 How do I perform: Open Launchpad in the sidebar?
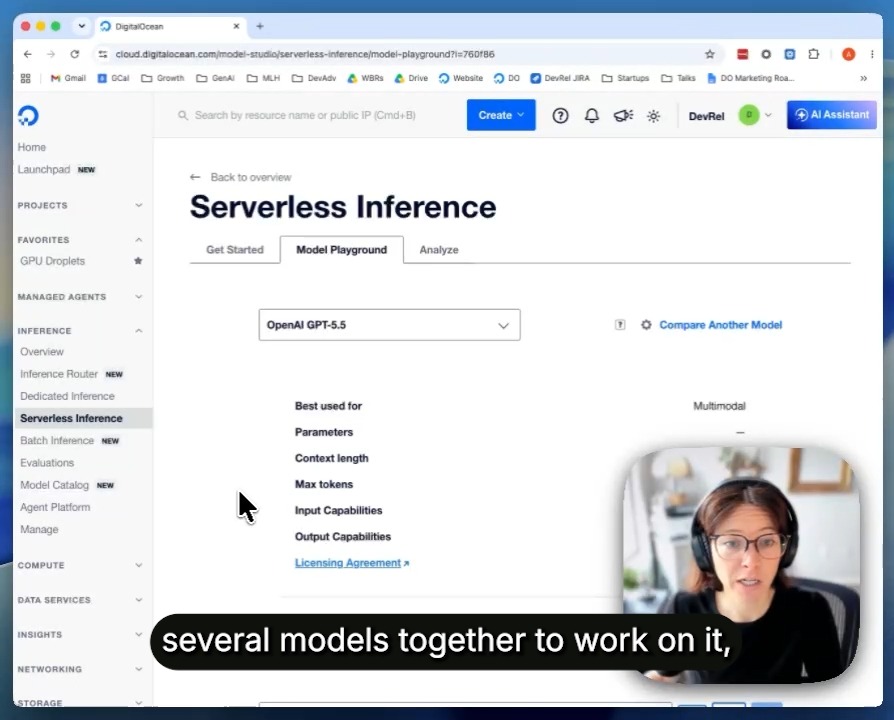(44, 169)
